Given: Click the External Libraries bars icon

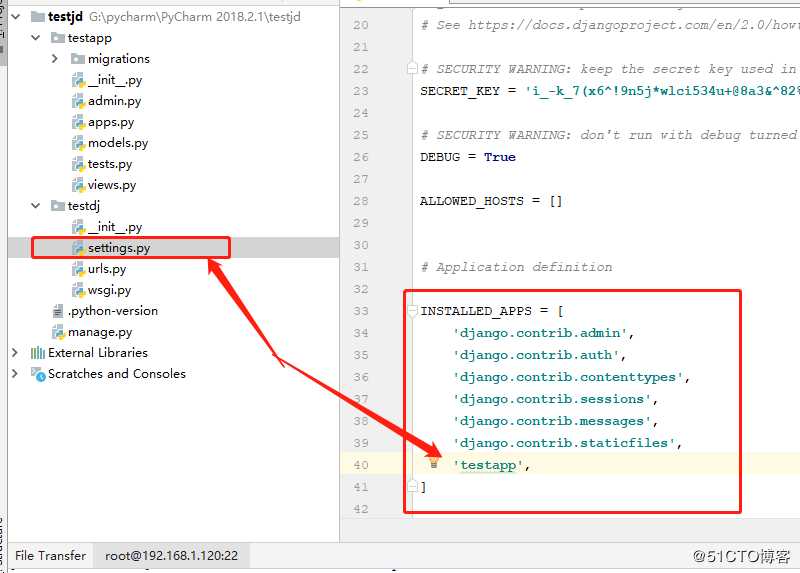Looking at the screenshot, I should click(38, 353).
